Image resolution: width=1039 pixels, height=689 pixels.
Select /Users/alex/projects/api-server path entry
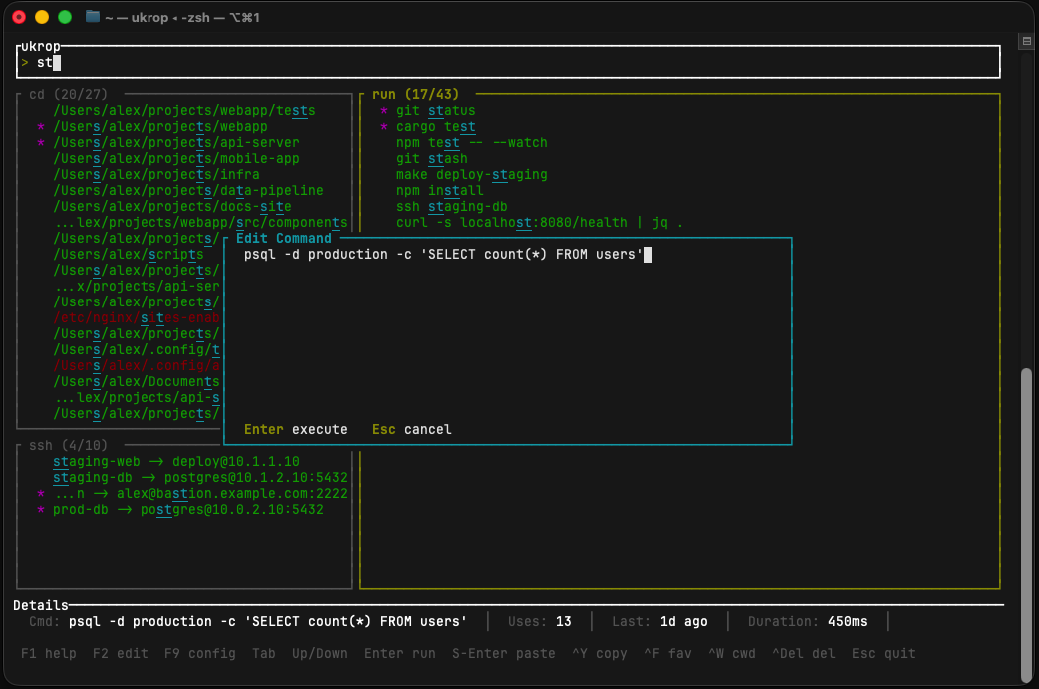176,142
